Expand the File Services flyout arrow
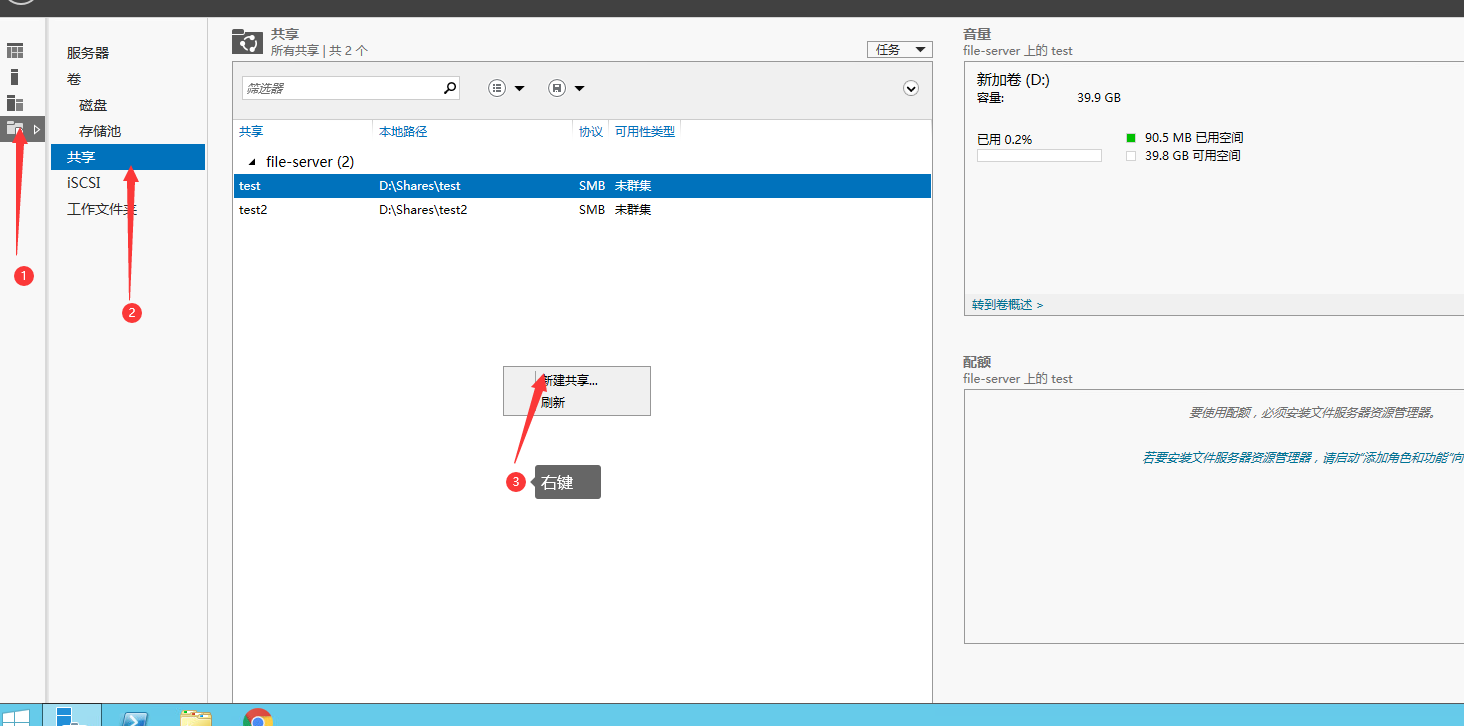Viewport: 1464px width, 726px height. tap(37, 129)
